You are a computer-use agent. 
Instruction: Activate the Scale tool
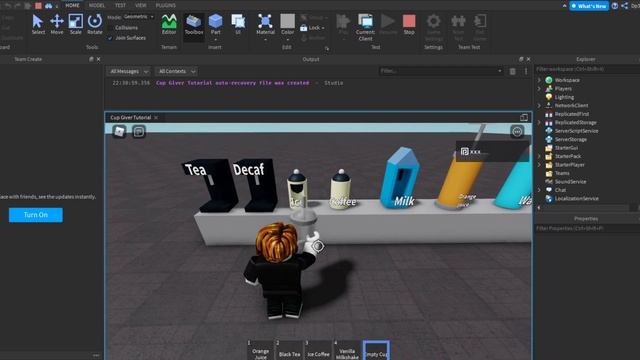pyautogui.click(x=76, y=21)
